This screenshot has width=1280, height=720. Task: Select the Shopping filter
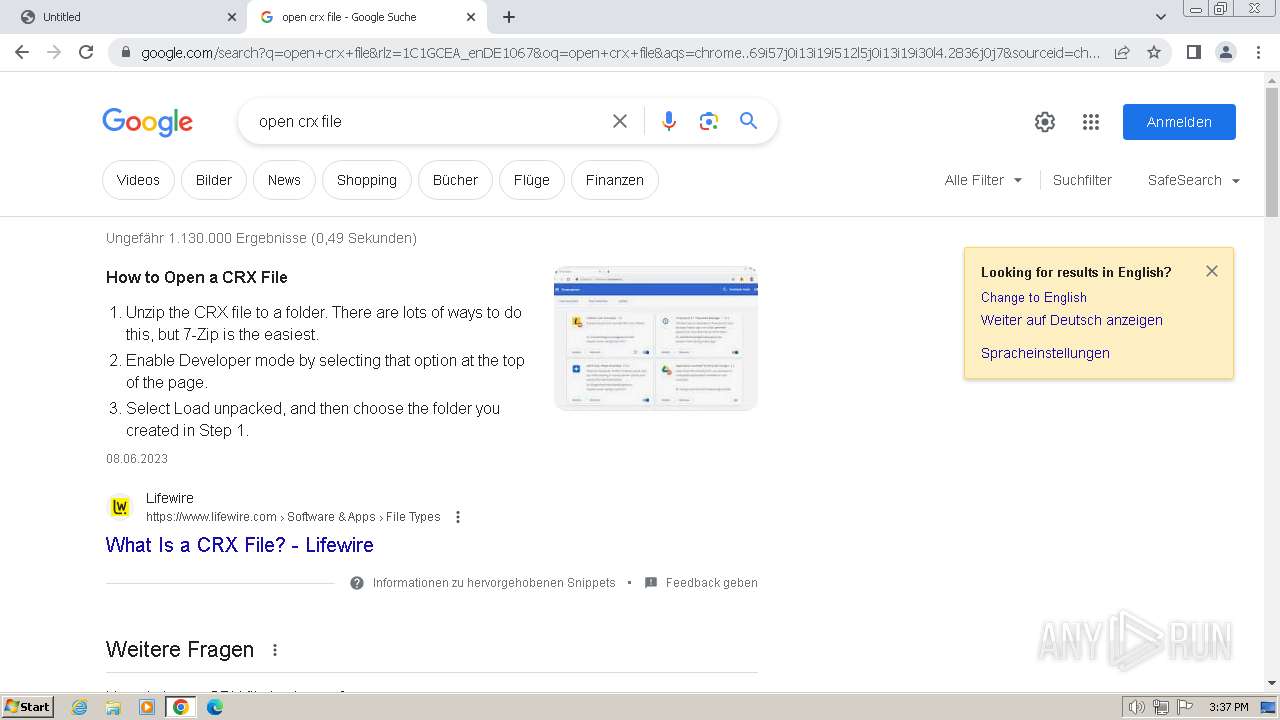pos(367,180)
